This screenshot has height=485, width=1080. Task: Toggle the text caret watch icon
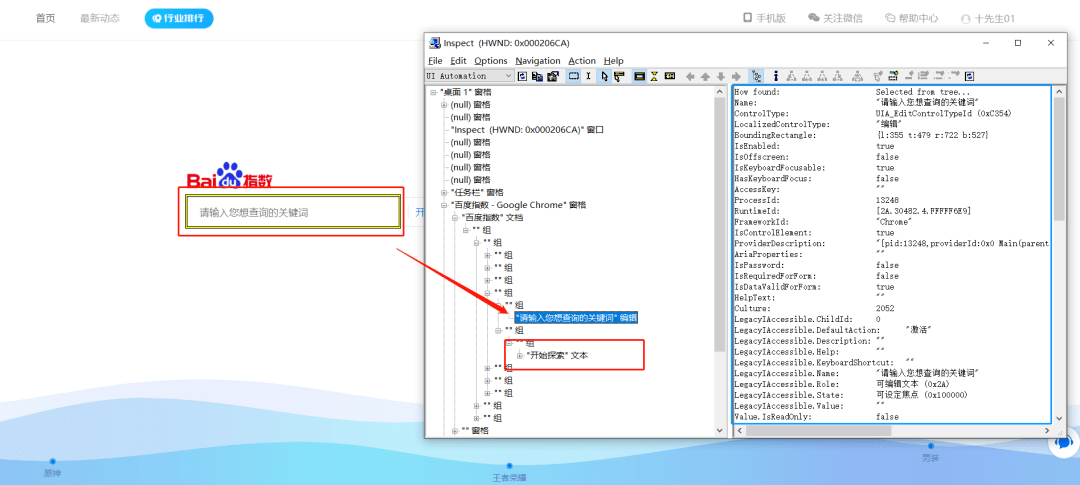589,76
